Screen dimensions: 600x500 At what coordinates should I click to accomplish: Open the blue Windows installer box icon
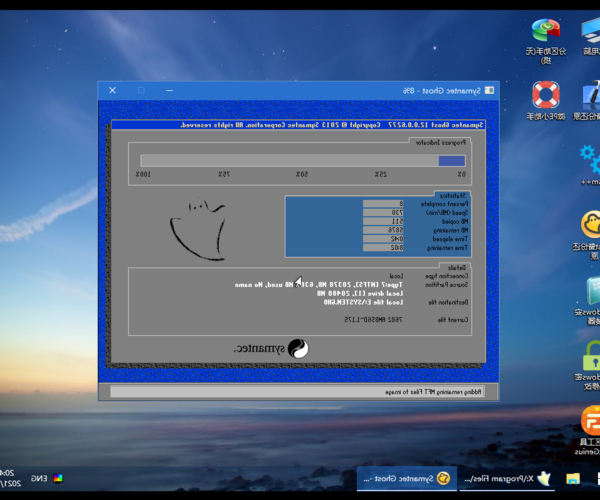[x=592, y=290]
